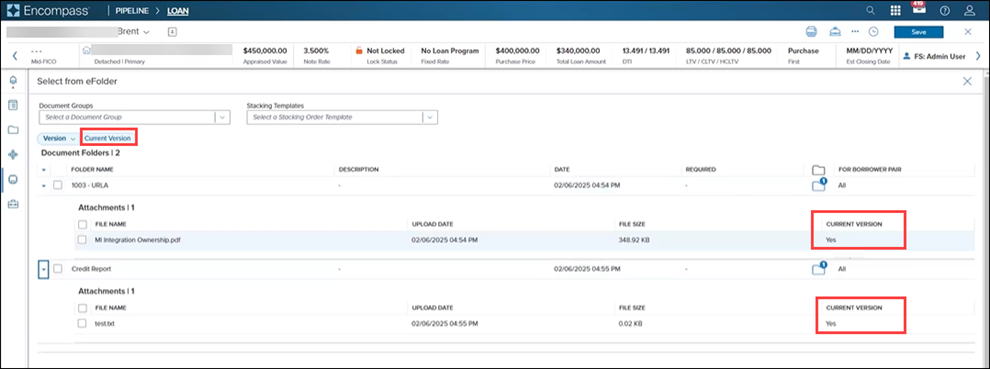Click the $340,000.00 Total Loan Amount

point(578,51)
